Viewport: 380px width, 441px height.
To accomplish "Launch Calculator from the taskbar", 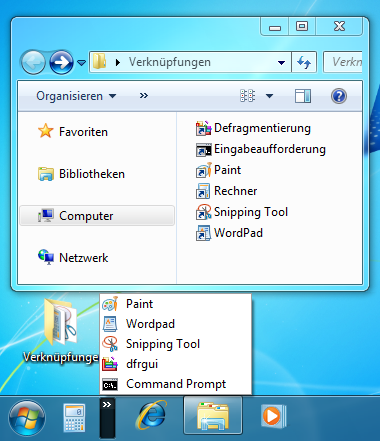I will (x=74, y=418).
